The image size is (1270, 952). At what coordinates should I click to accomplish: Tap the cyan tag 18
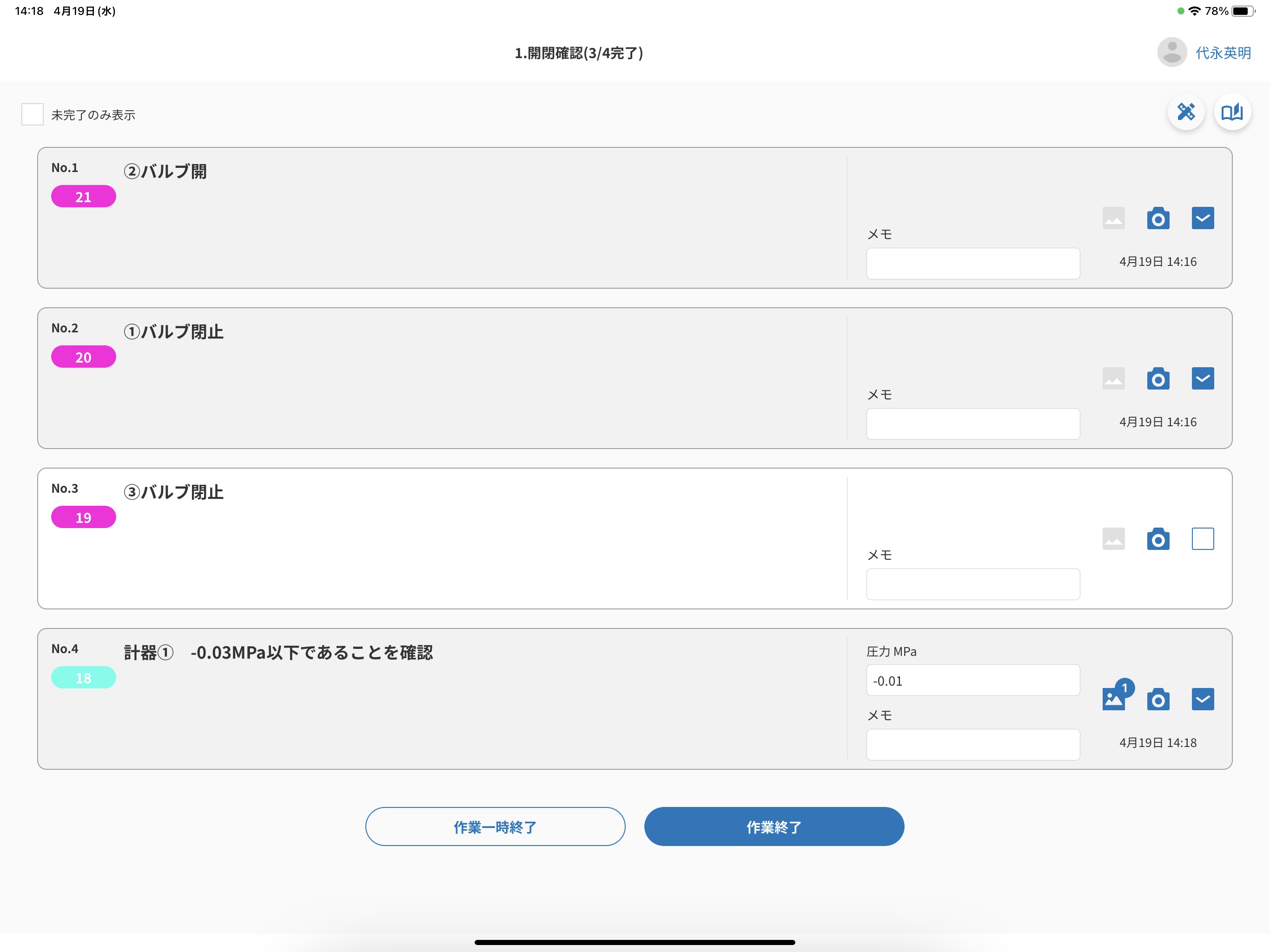[x=83, y=677]
